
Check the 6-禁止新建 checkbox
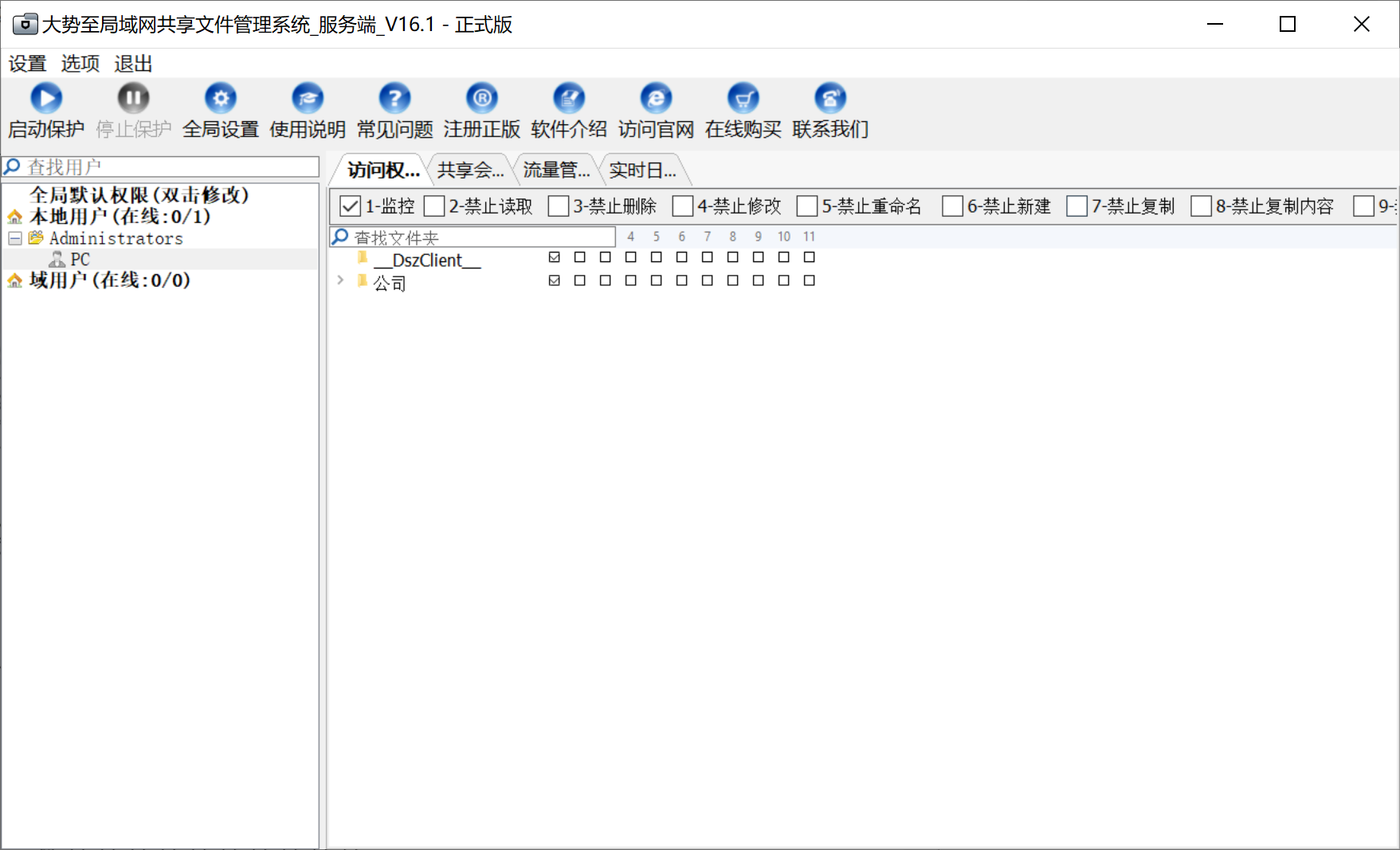click(952, 206)
